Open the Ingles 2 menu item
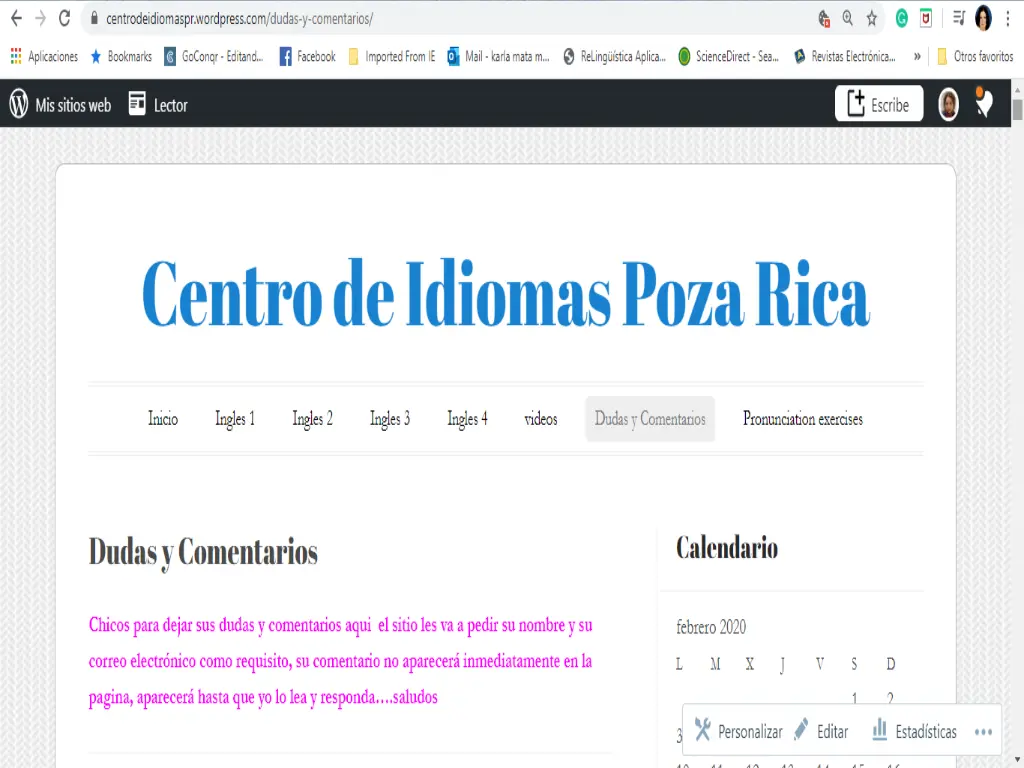1024x768 pixels. pos(312,419)
